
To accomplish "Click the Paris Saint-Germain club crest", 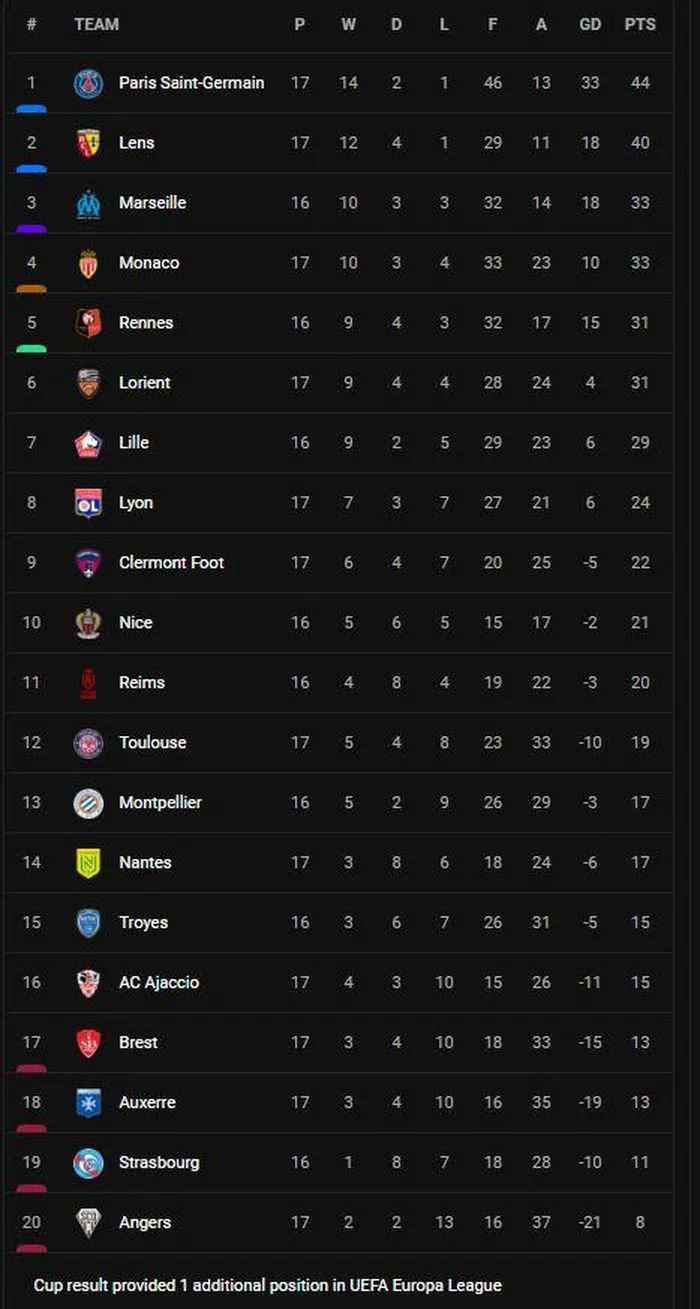I will (x=88, y=83).
